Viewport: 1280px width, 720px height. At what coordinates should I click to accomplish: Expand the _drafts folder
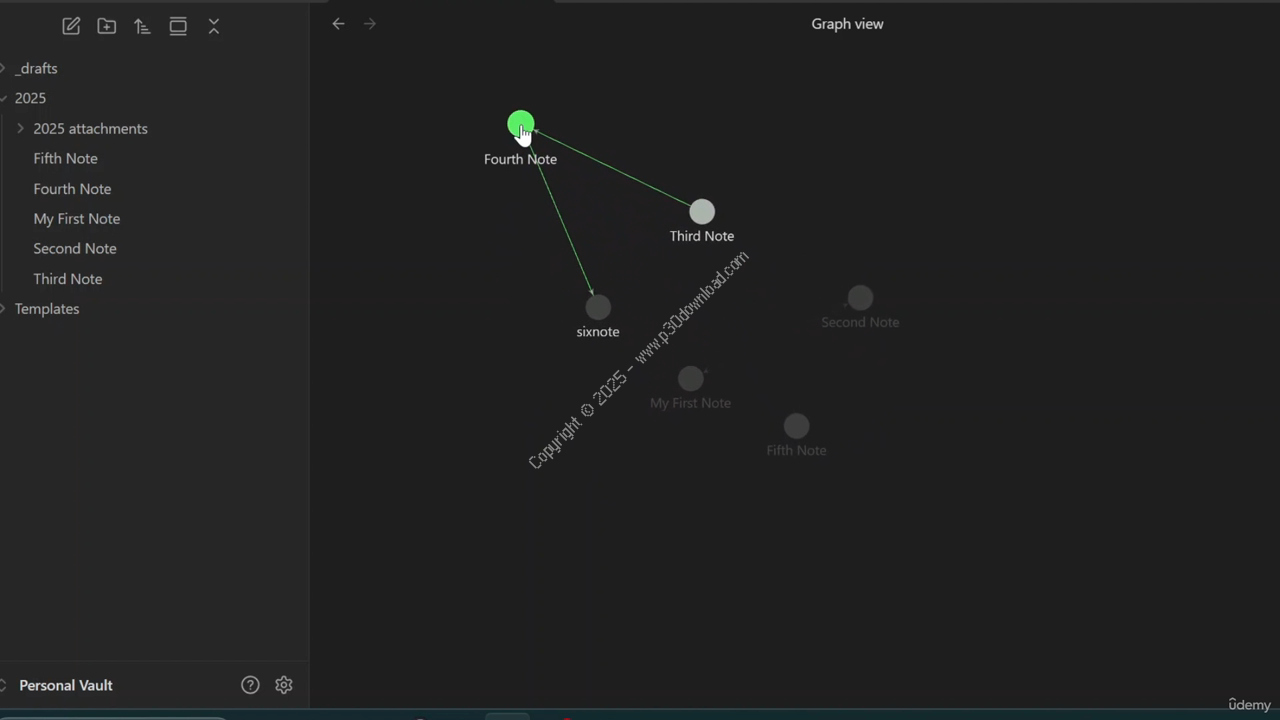(5, 69)
